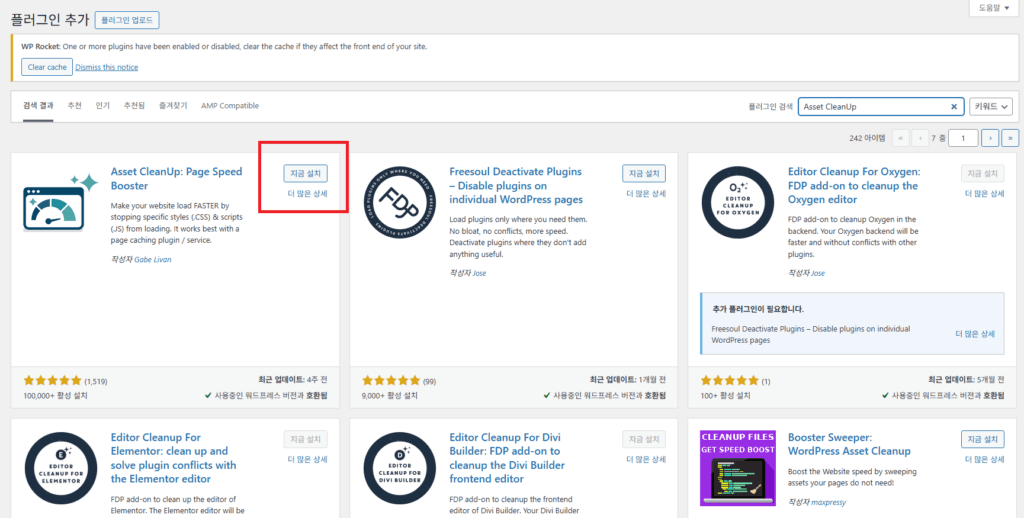Viewport: 1024px width, 518px height.
Task: Open the Editor Cleanup For Elementor title link
Action: (173, 459)
